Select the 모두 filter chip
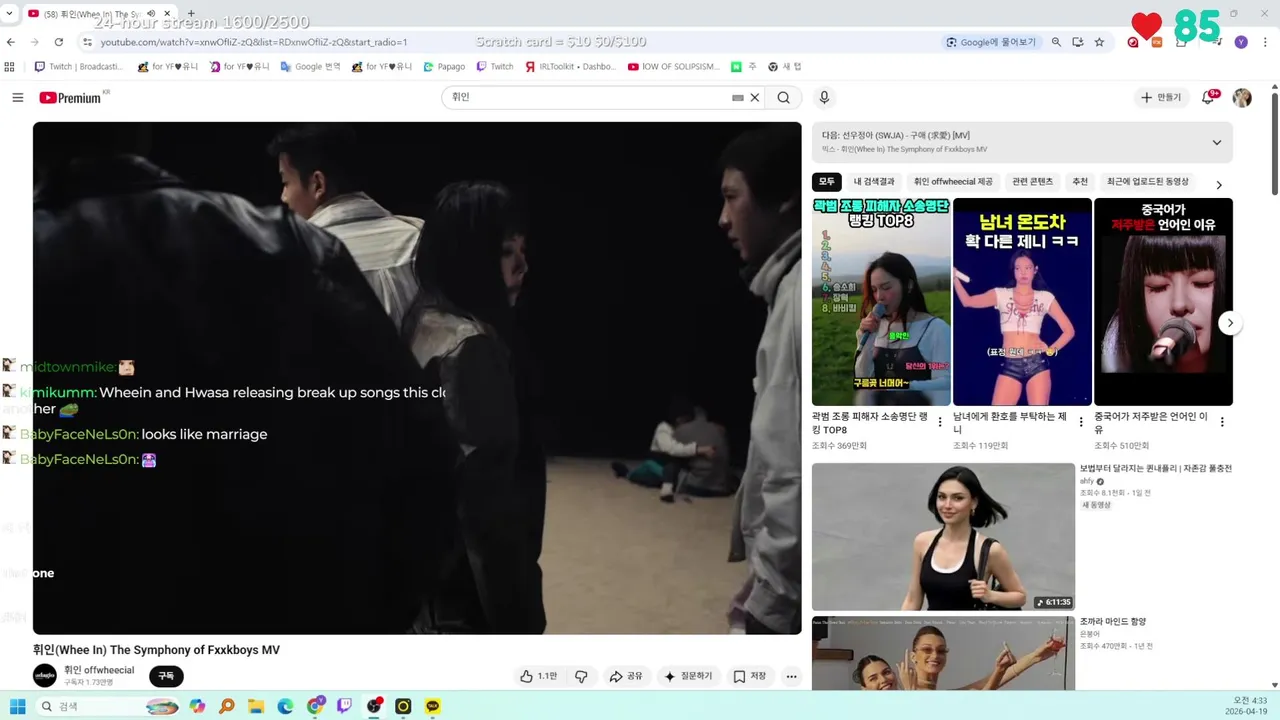 pos(826,182)
